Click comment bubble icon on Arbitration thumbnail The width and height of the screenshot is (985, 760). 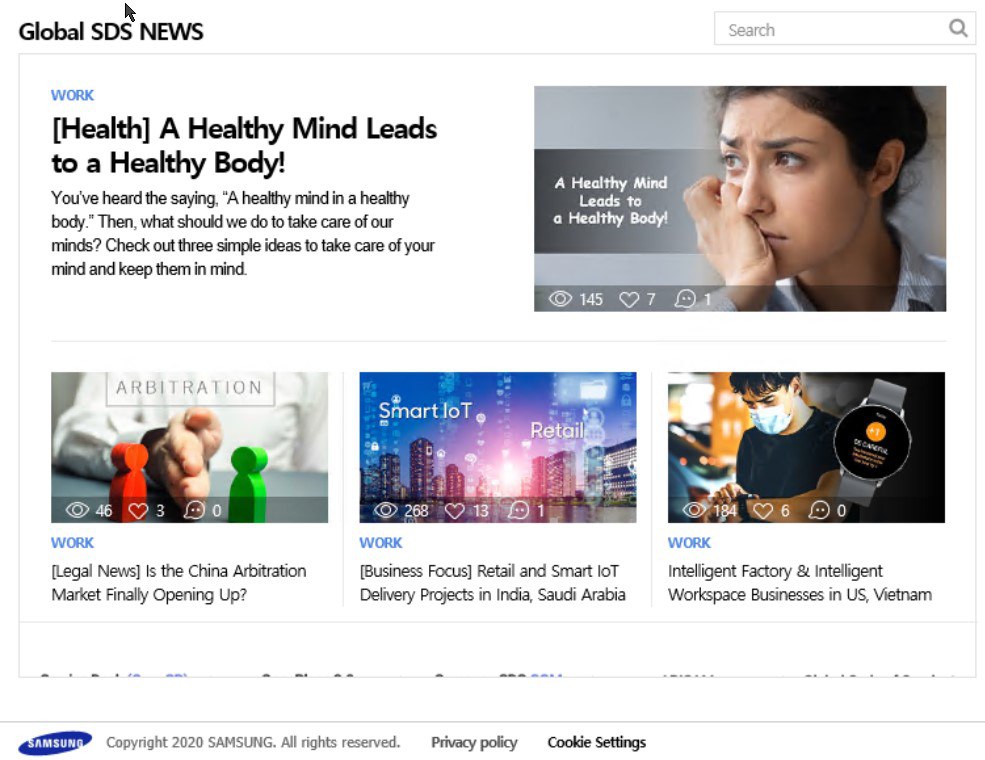(194, 510)
